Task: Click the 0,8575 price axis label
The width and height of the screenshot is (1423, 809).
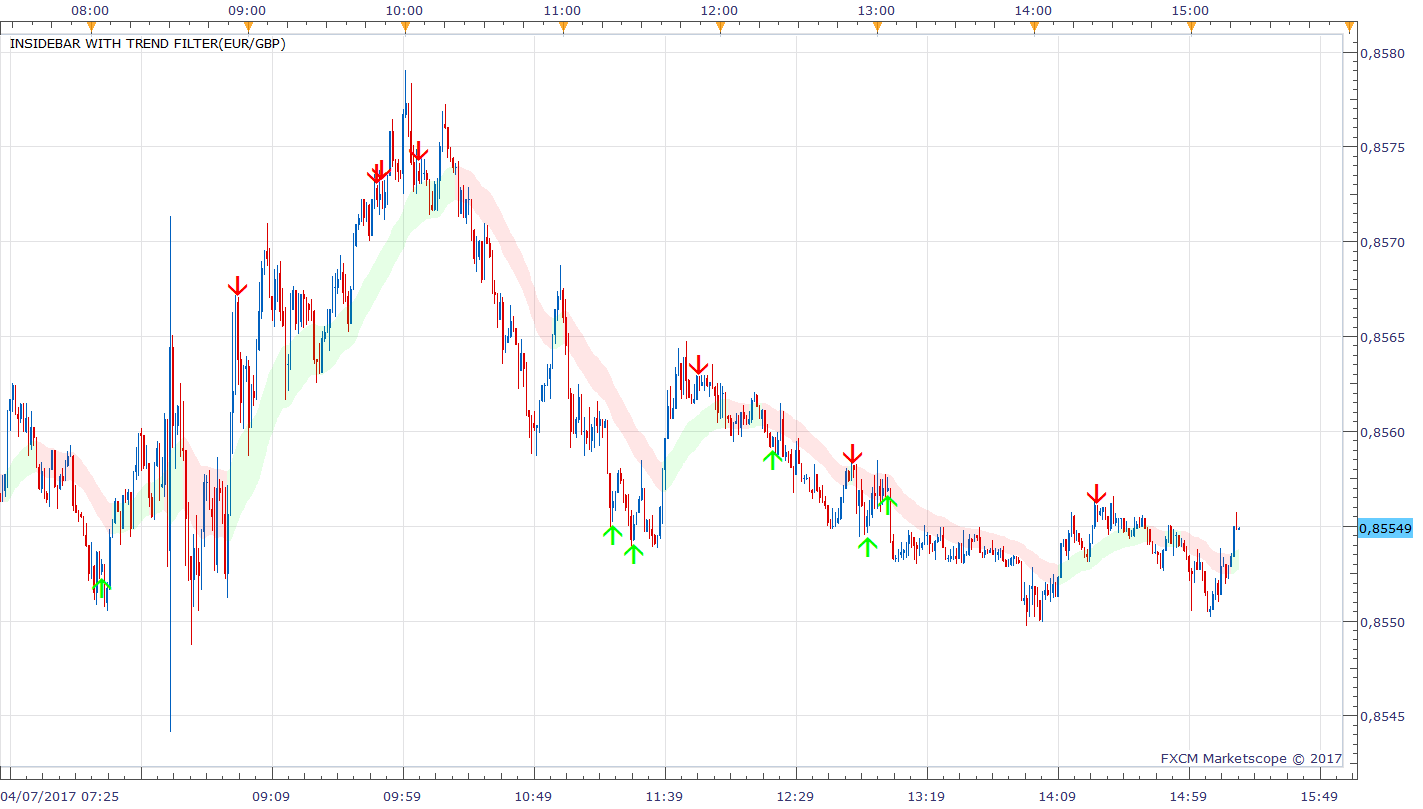Action: tap(1384, 148)
